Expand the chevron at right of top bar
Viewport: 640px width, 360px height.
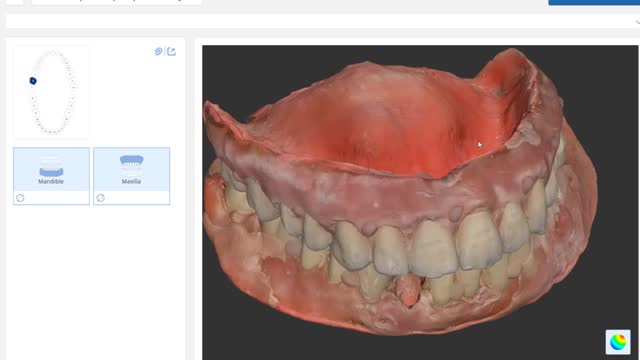tap(637, 22)
